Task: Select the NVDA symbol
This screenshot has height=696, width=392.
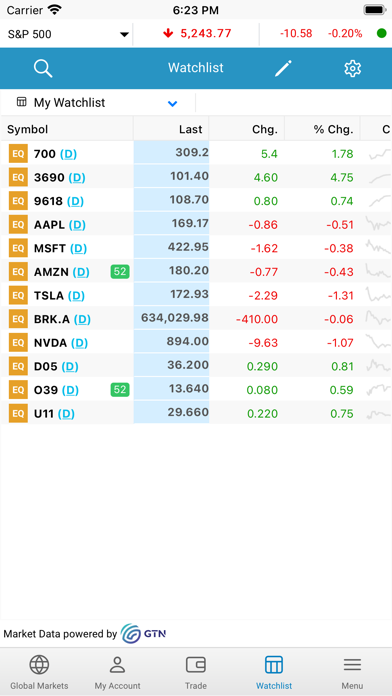Action: pos(51,343)
